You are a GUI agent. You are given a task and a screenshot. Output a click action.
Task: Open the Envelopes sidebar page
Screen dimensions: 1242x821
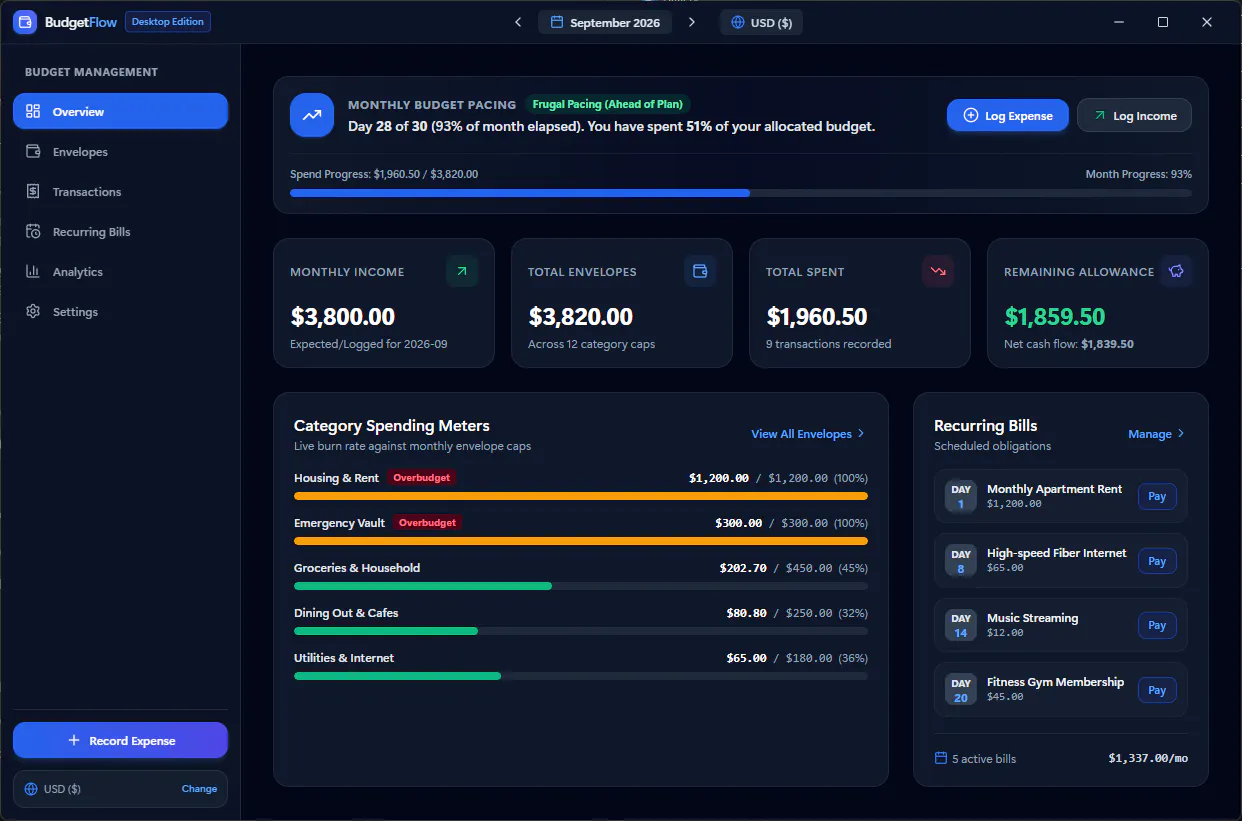click(x=120, y=151)
